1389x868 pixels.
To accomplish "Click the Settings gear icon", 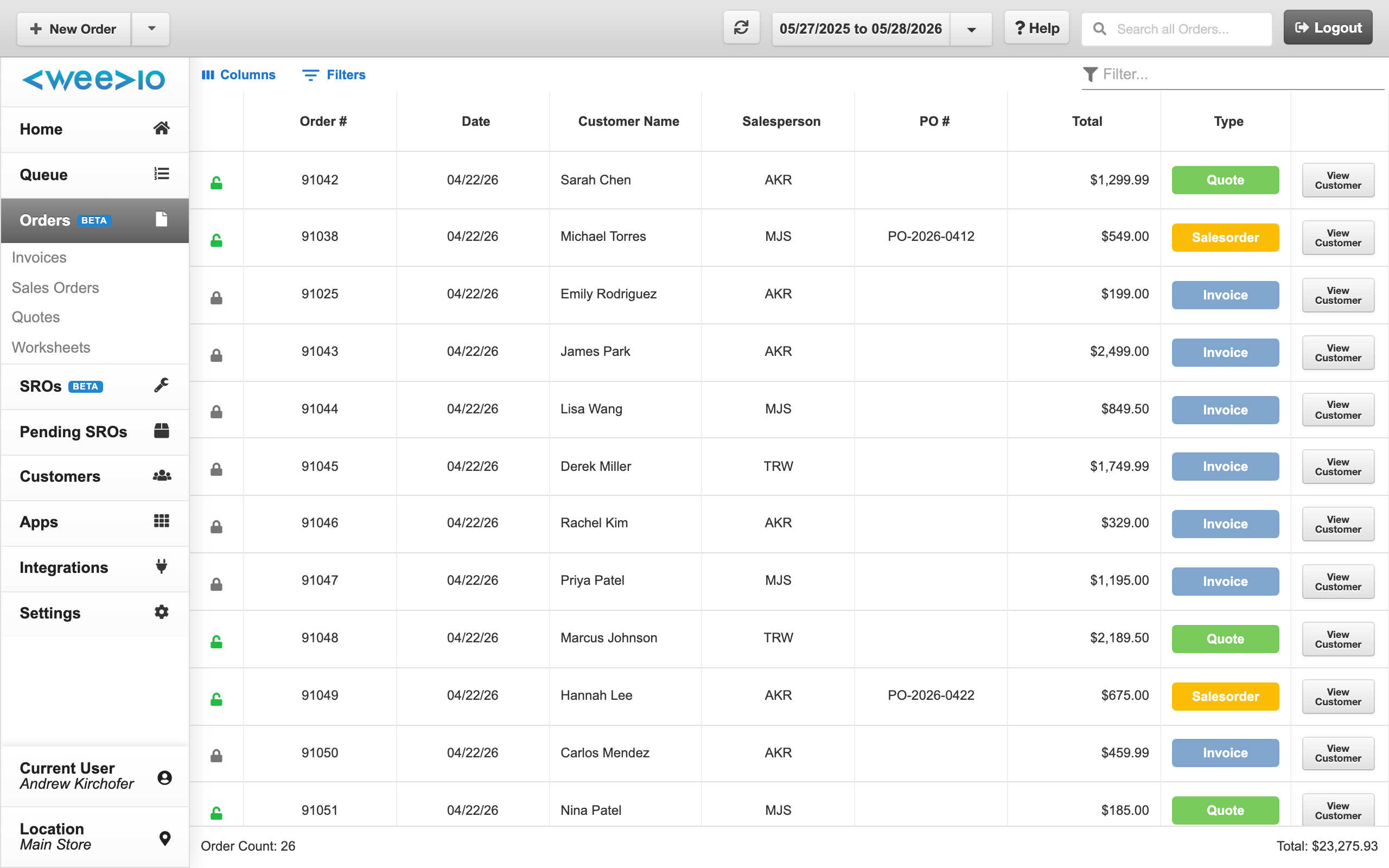I will (161, 612).
